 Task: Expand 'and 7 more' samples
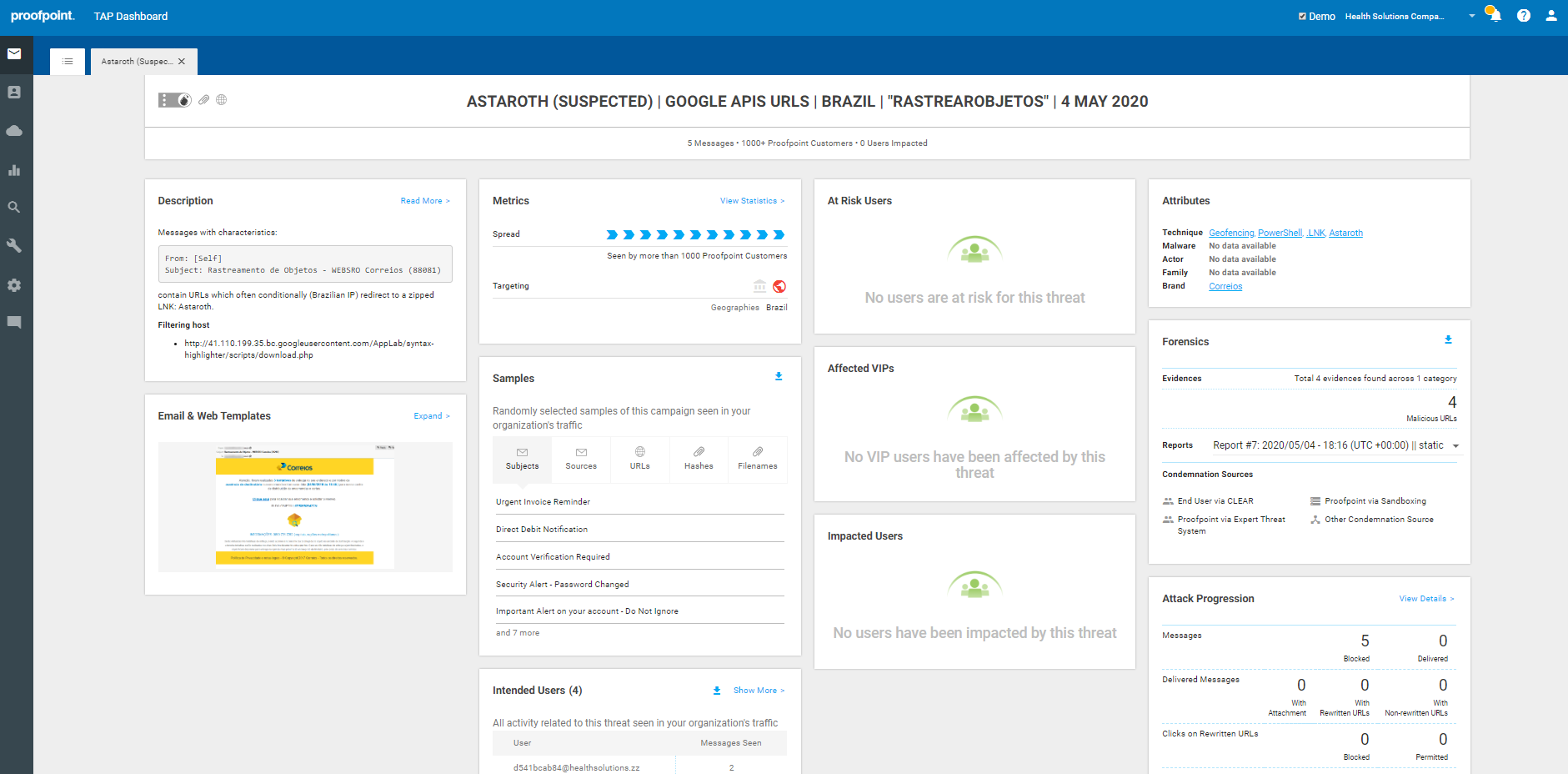pos(518,633)
